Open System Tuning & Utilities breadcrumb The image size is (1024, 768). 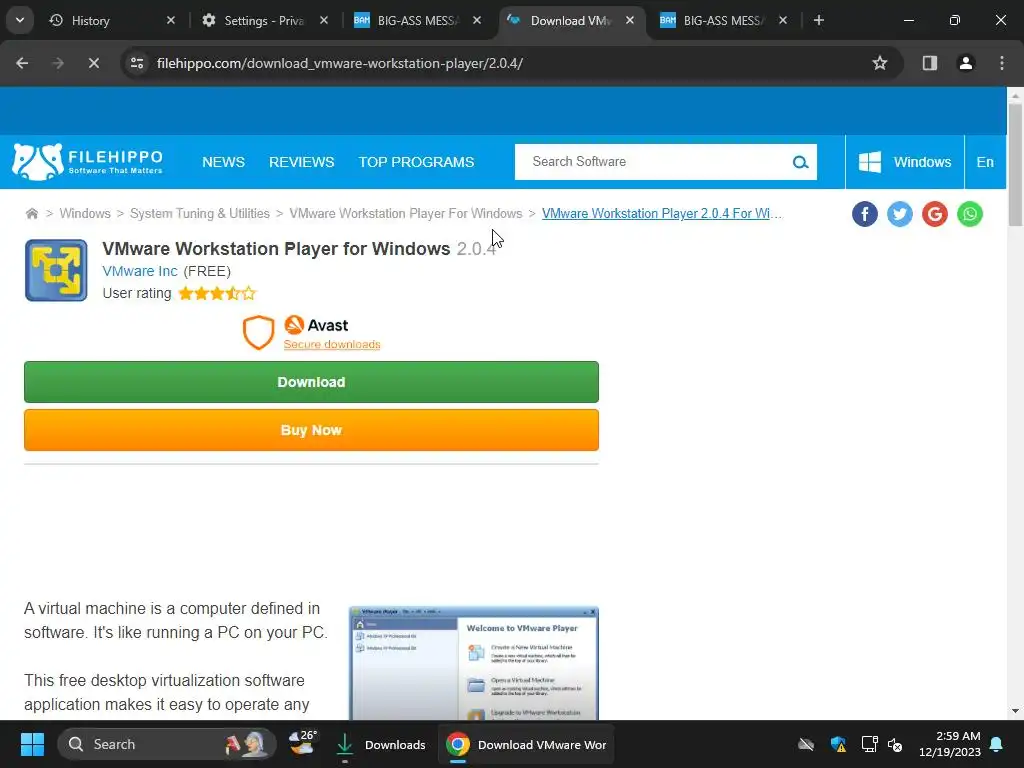click(x=200, y=214)
